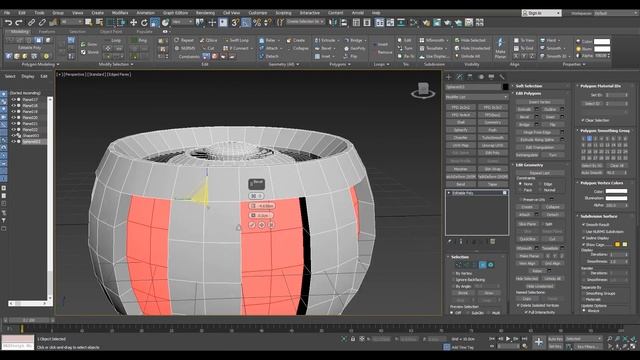Open the Hierarchy command panel tab
The height and width of the screenshot is (360, 640).
pyautogui.click(x=470, y=77)
